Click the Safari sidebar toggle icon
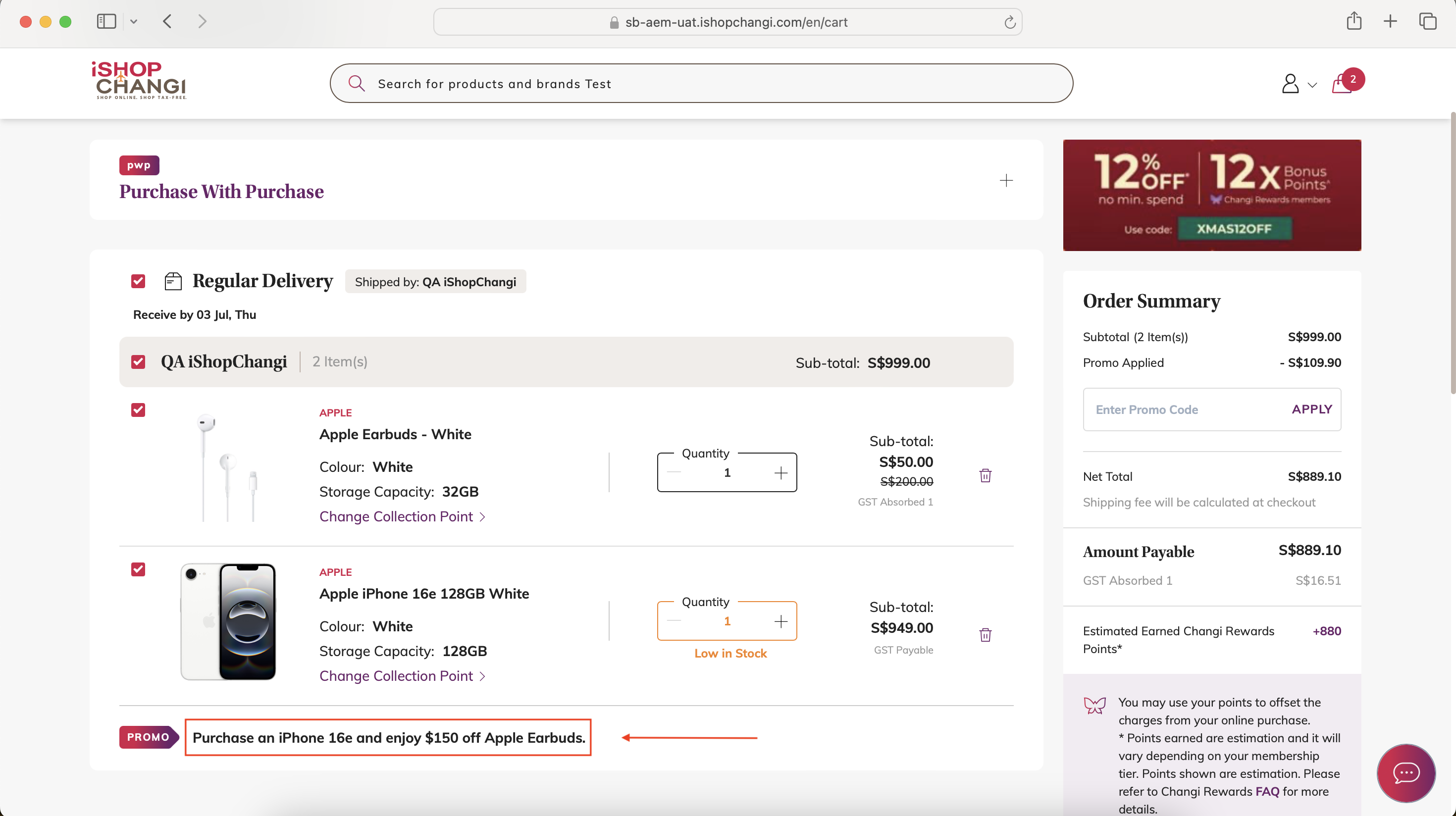Viewport: 1456px width, 816px height. point(106,21)
